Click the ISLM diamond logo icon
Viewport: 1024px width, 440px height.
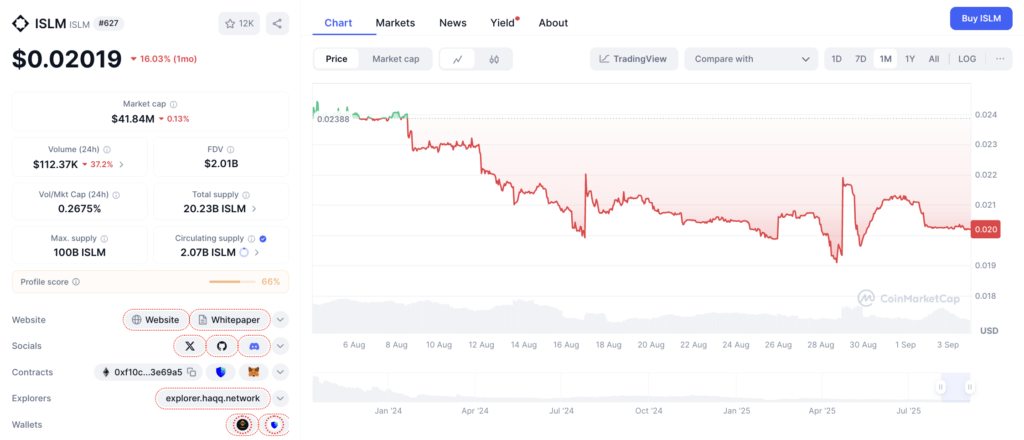pos(20,24)
